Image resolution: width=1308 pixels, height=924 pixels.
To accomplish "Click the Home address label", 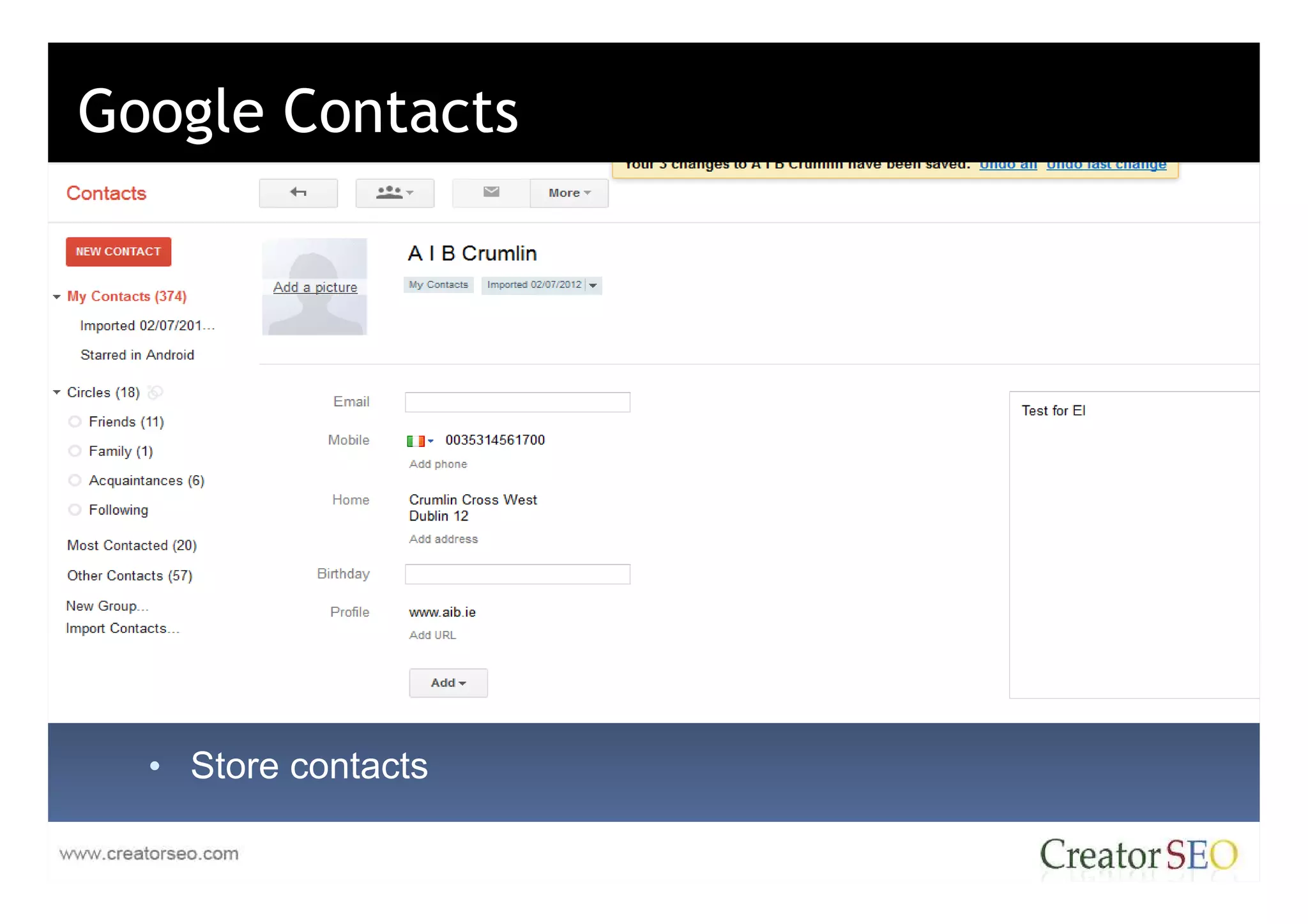I will [x=351, y=500].
